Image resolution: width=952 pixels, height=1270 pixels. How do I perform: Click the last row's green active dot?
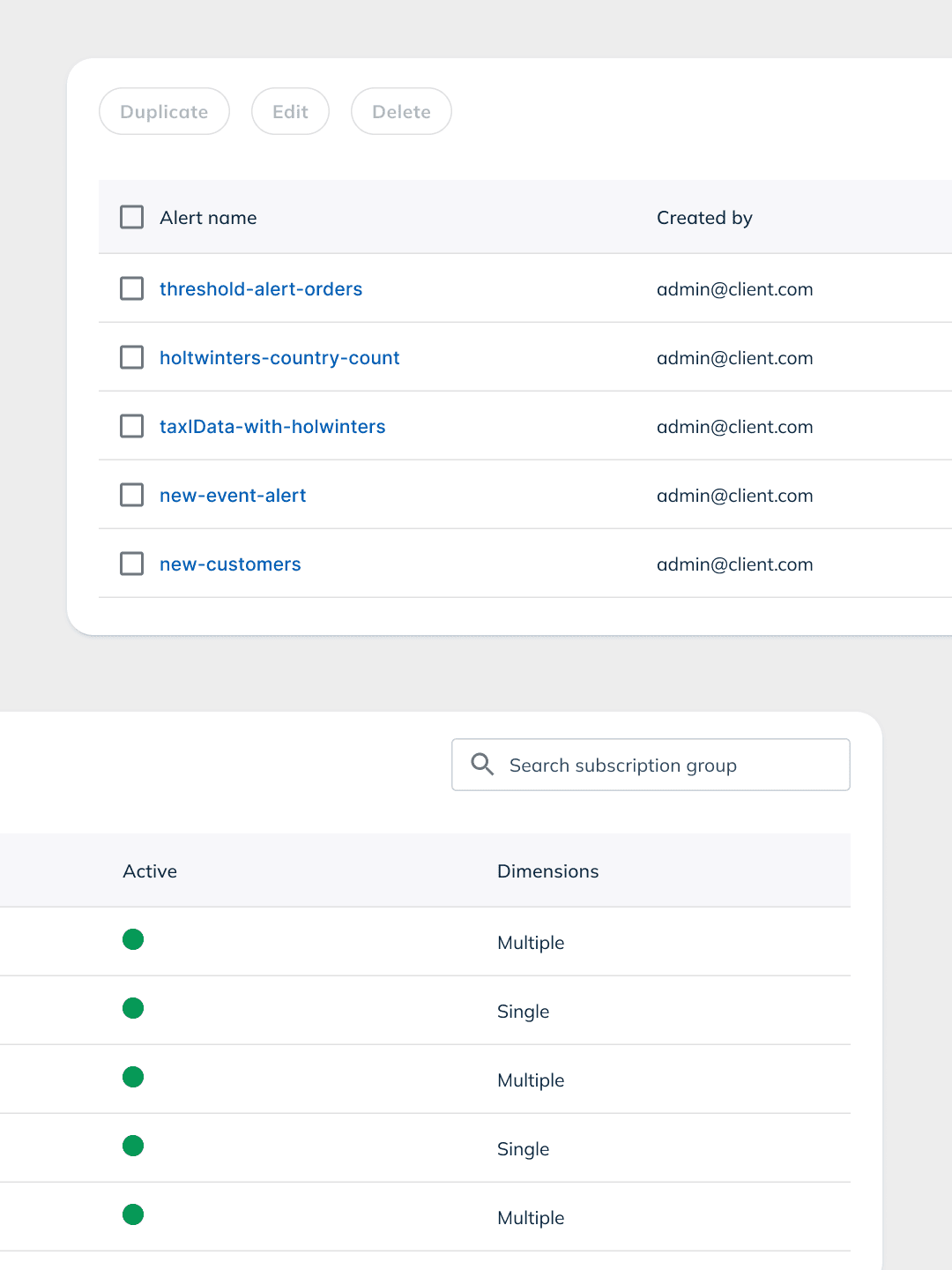(133, 1214)
